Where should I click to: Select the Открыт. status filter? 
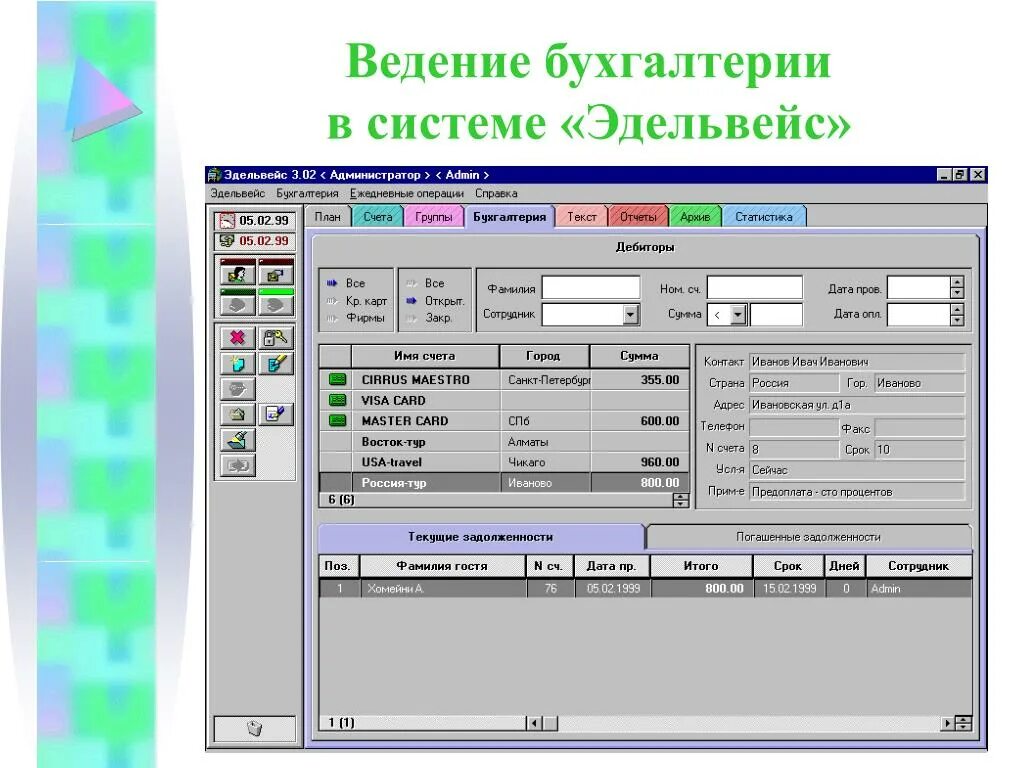(x=435, y=301)
